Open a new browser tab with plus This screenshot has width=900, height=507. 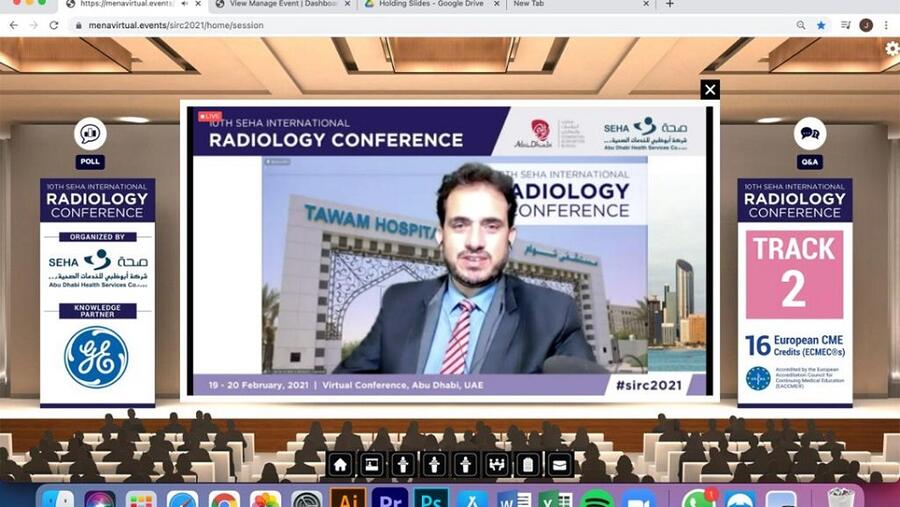tap(670, 4)
